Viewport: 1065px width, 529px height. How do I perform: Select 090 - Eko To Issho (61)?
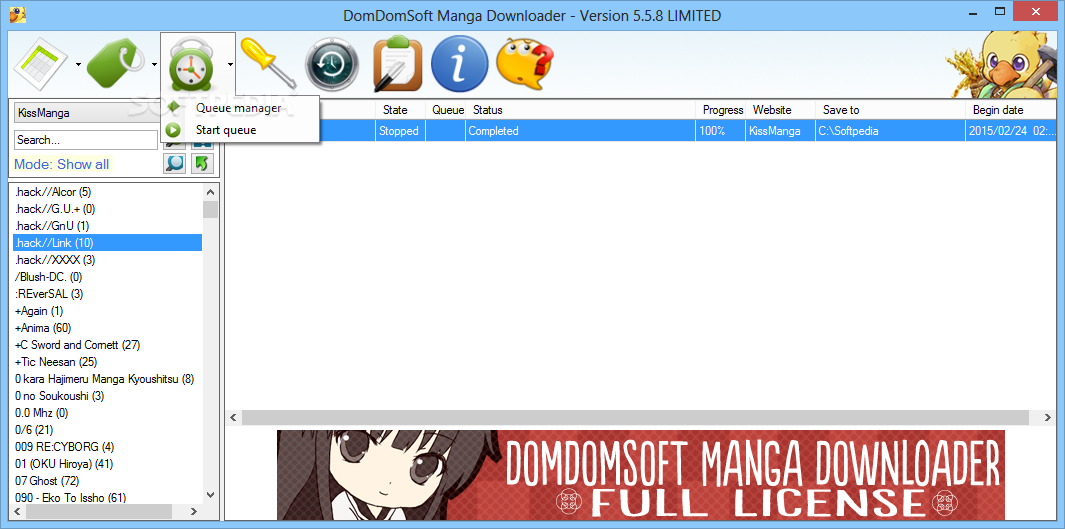(107, 498)
